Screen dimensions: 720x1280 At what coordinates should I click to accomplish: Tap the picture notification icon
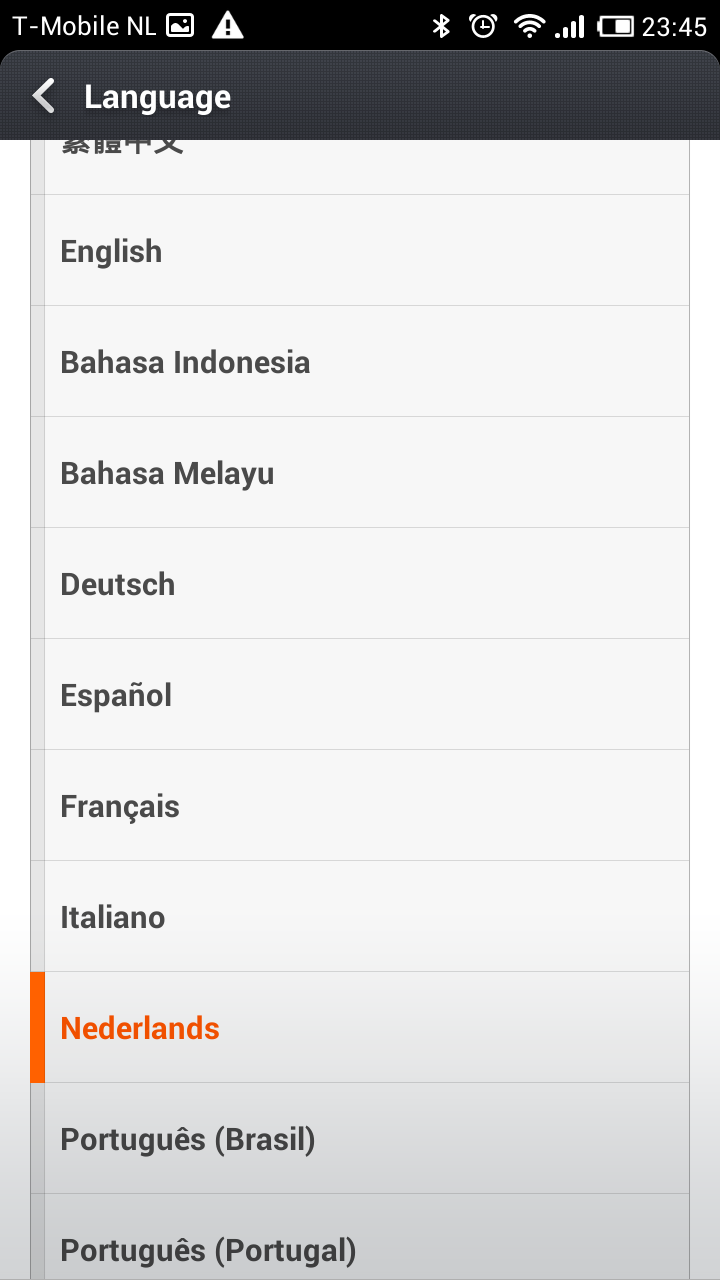[180, 26]
